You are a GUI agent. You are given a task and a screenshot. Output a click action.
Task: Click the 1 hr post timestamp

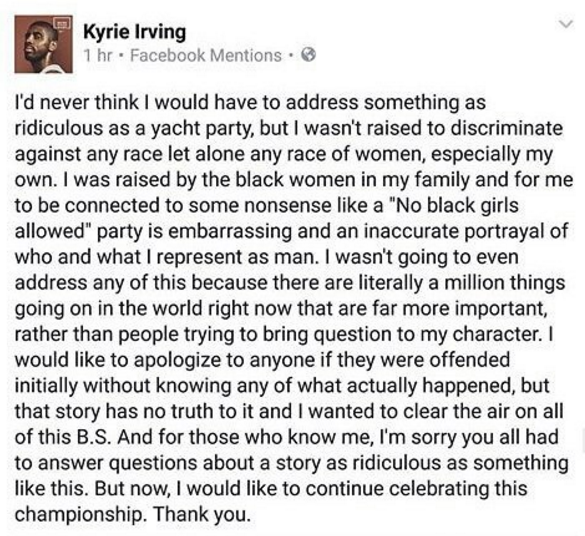tap(97, 55)
